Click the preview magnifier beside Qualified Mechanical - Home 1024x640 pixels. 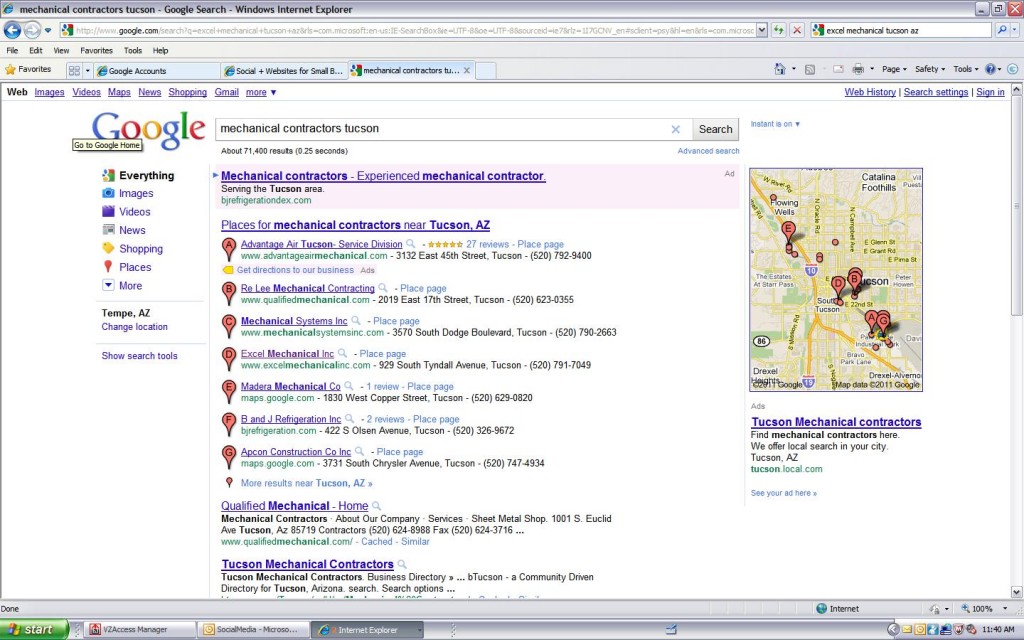click(x=377, y=506)
